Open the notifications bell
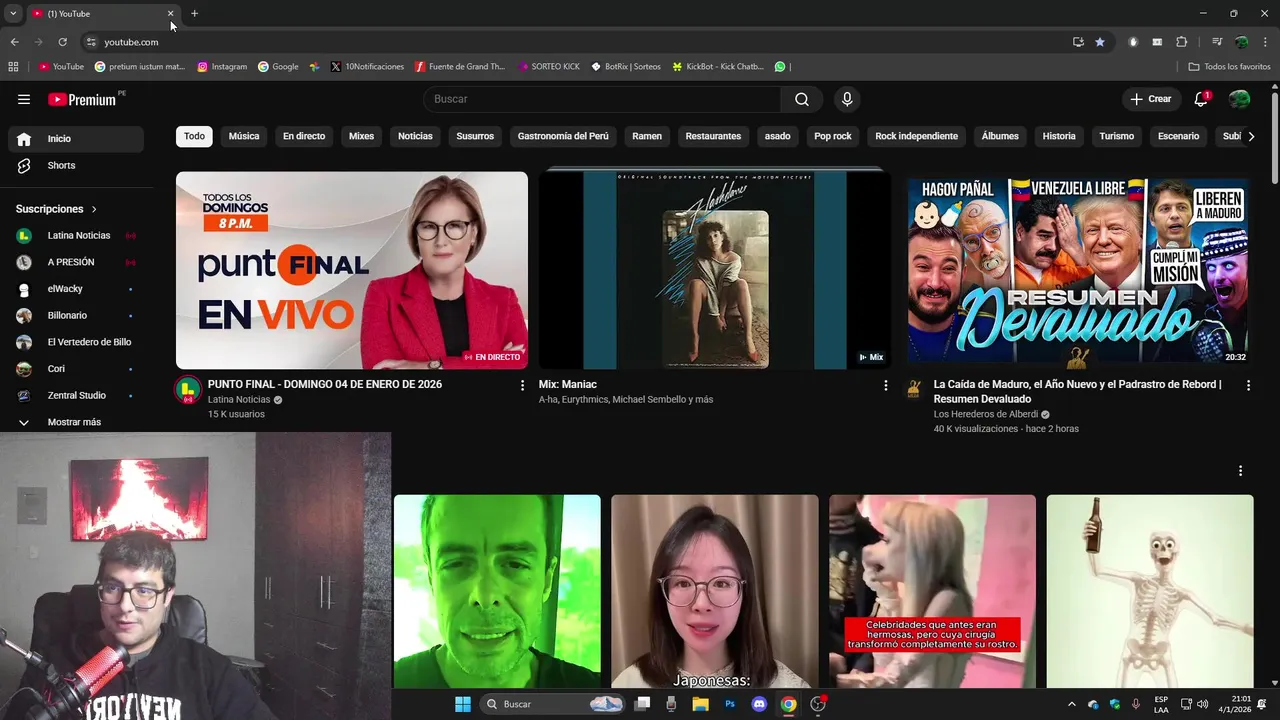This screenshot has width=1280, height=720. pos(1201,99)
